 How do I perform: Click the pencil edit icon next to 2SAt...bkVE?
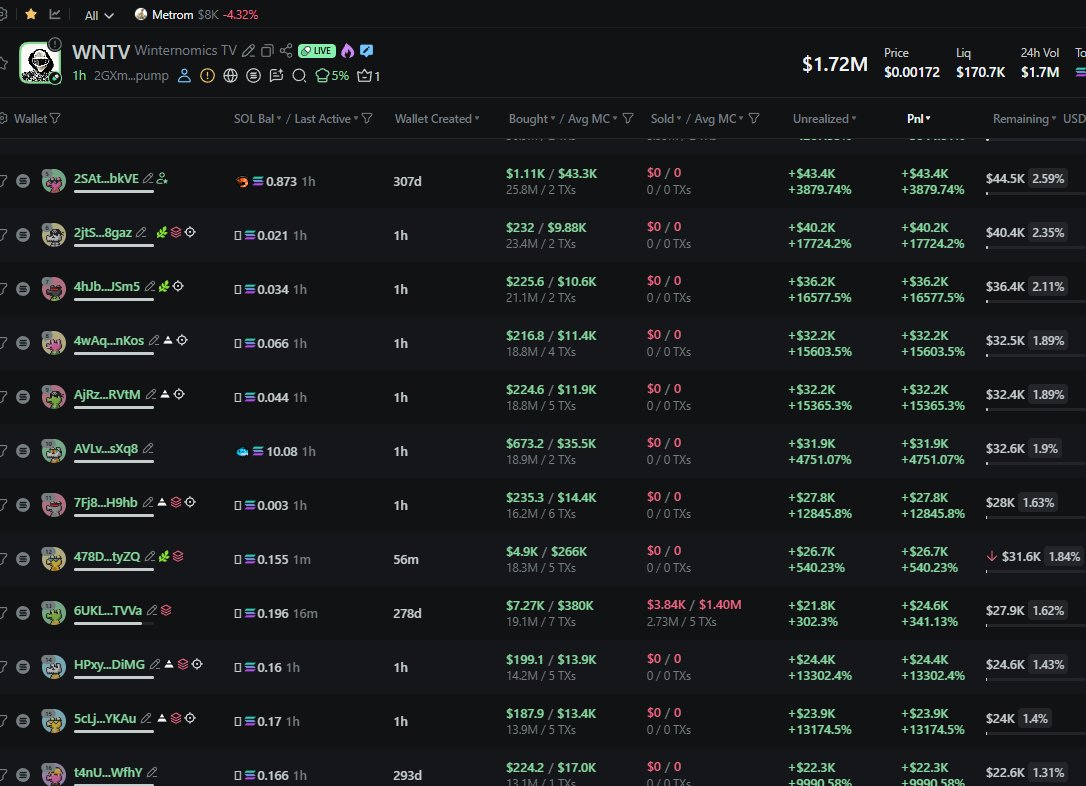point(148,179)
